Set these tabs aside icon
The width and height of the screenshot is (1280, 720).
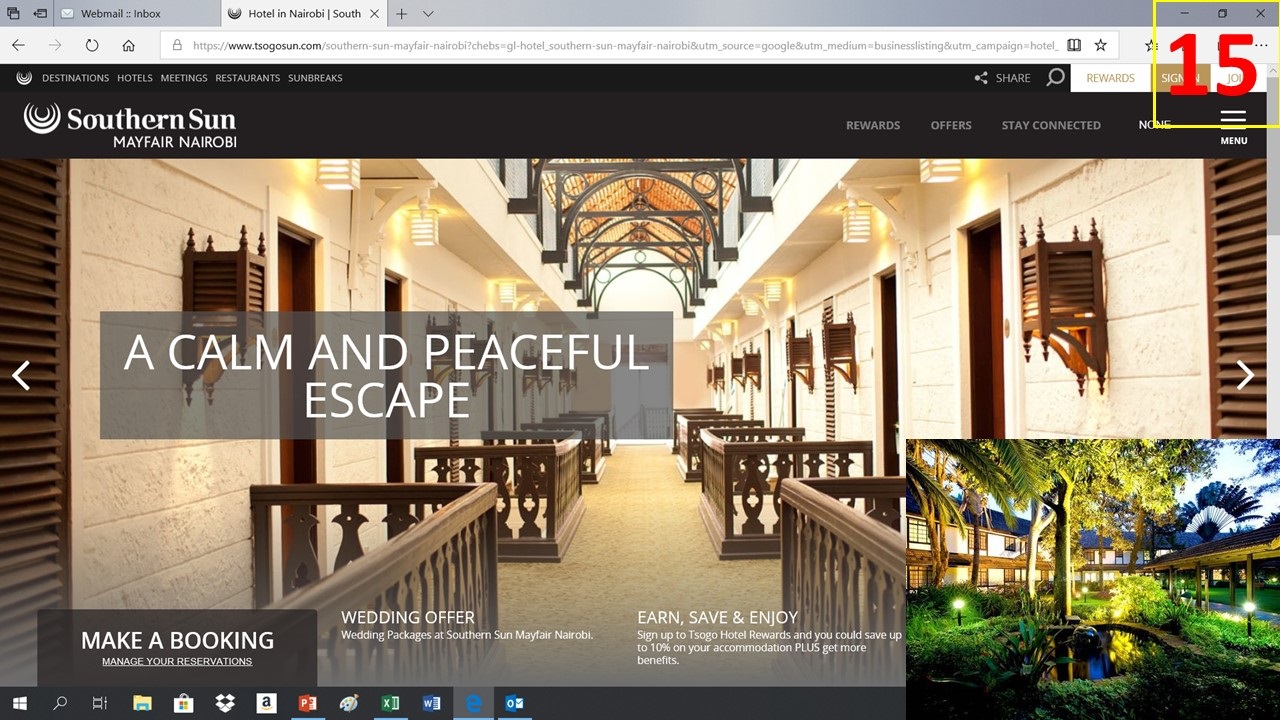click(40, 14)
